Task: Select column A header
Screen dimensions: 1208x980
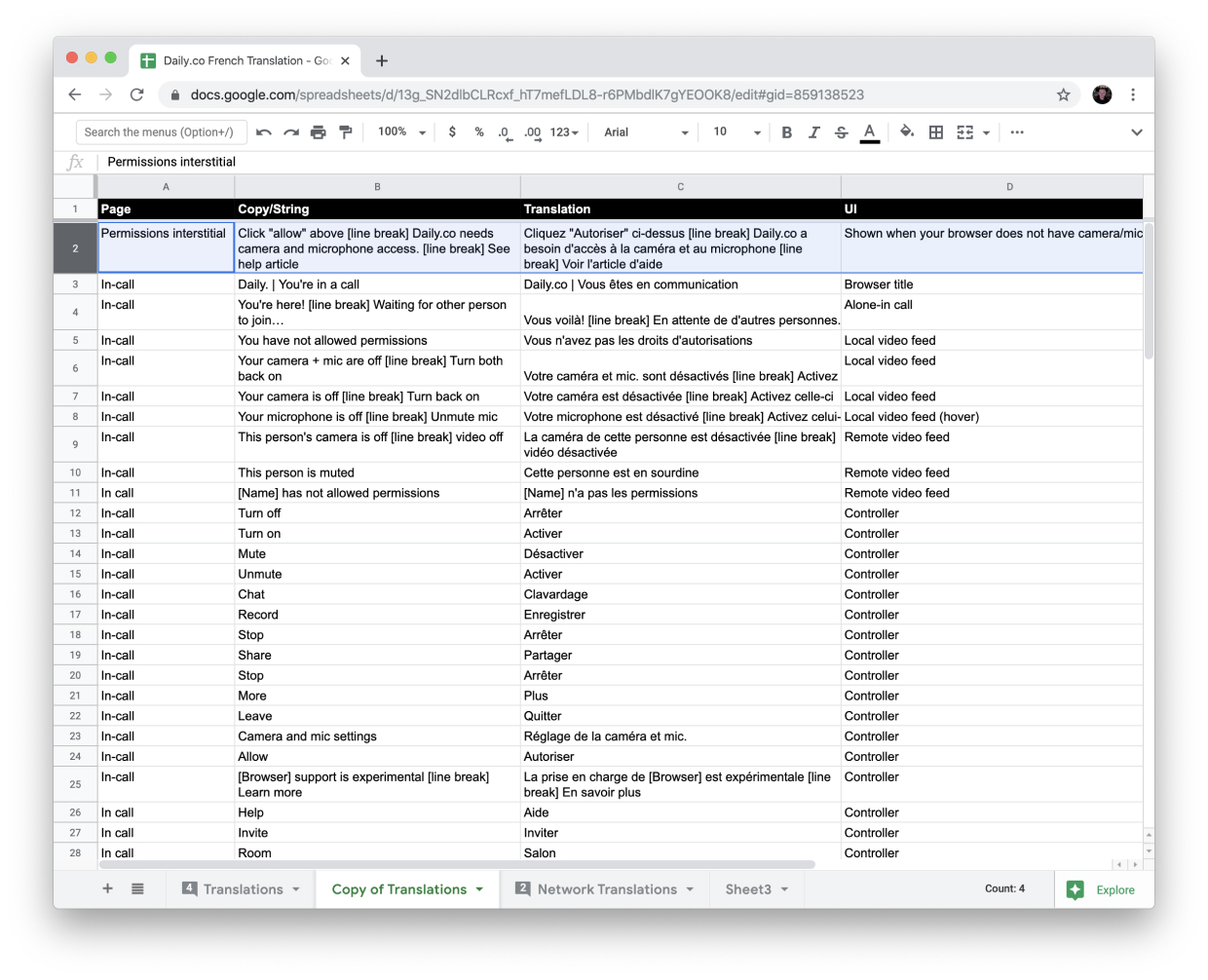Action: [x=166, y=187]
